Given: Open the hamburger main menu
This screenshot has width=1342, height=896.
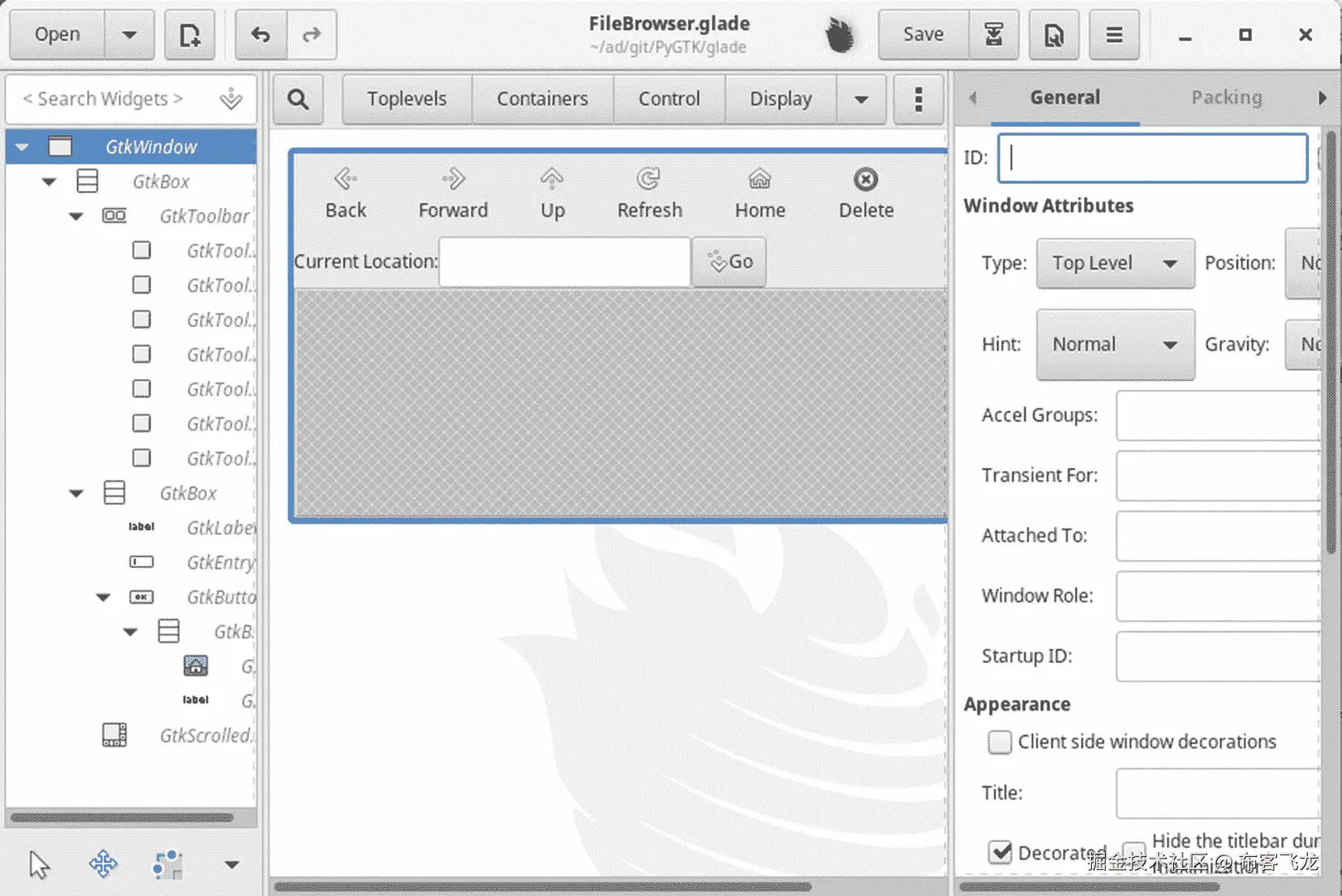Looking at the screenshot, I should 1114,35.
